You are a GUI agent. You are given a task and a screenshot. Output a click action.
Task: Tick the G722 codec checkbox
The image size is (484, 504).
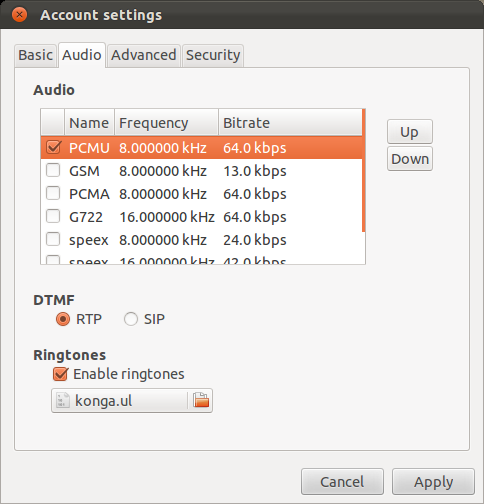coord(53,216)
